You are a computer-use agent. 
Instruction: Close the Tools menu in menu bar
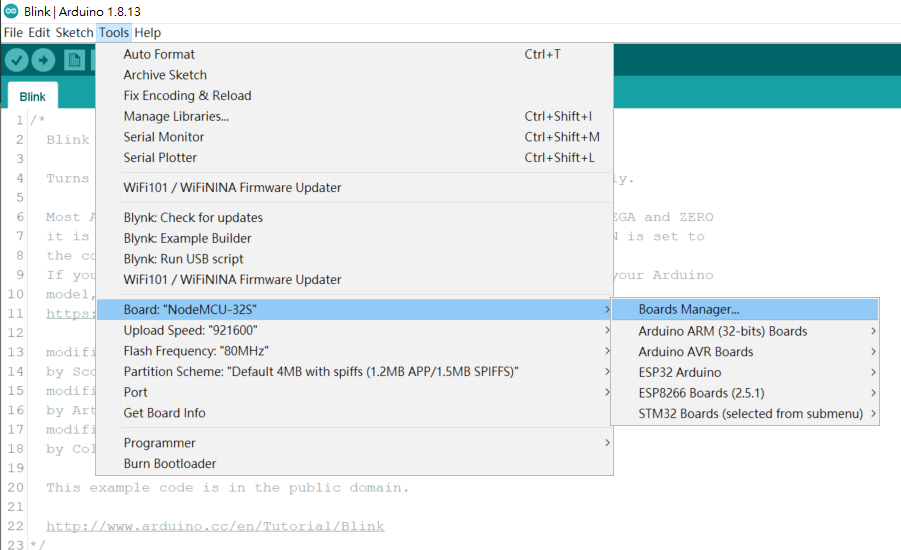(x=114, y=33)
